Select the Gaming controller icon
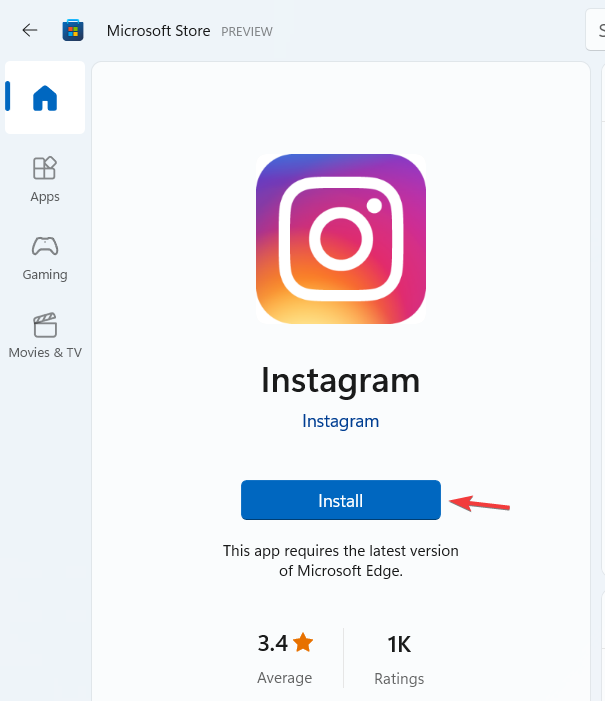 45,246
